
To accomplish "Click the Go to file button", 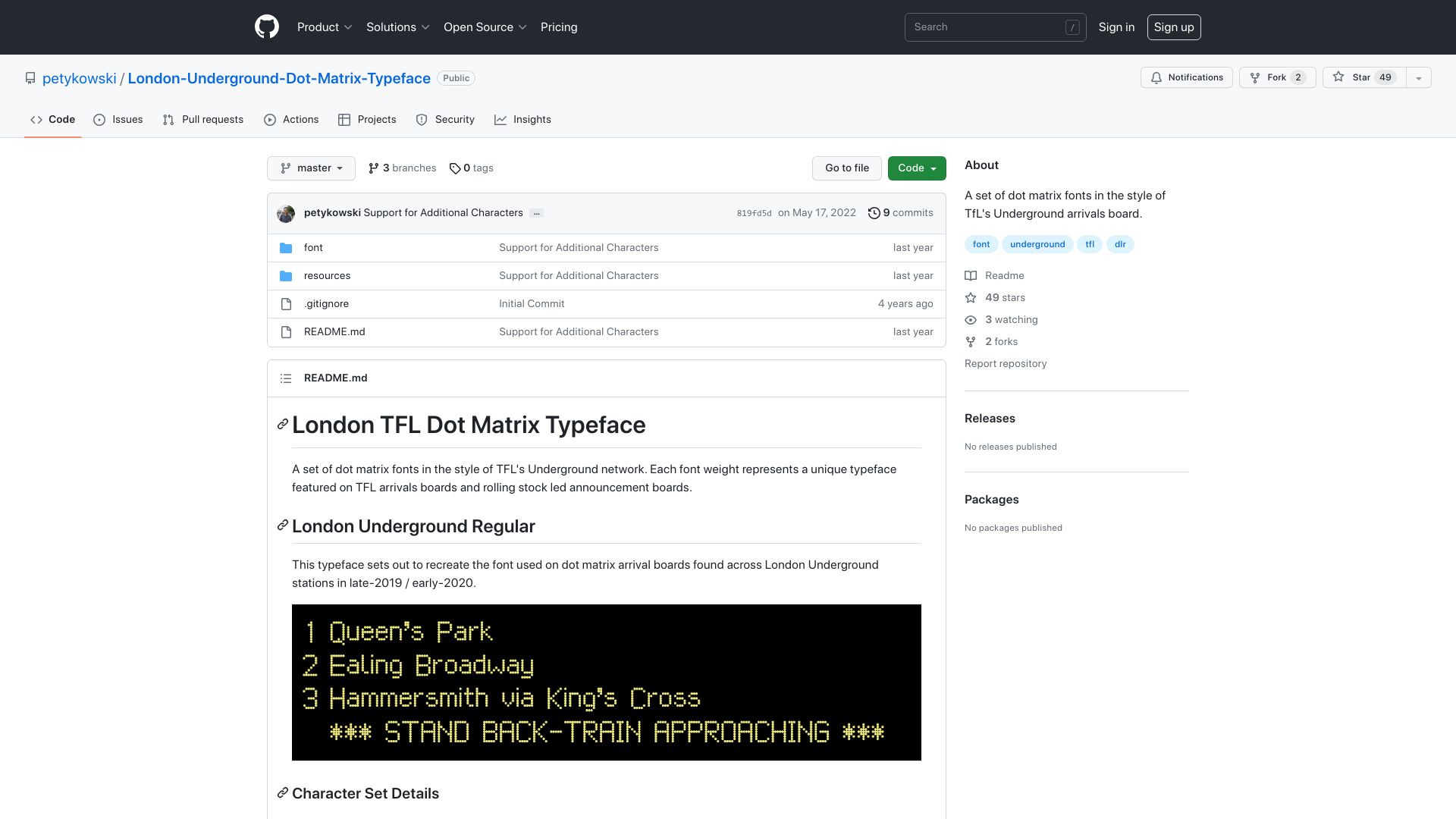I will (x=847, y=168).
